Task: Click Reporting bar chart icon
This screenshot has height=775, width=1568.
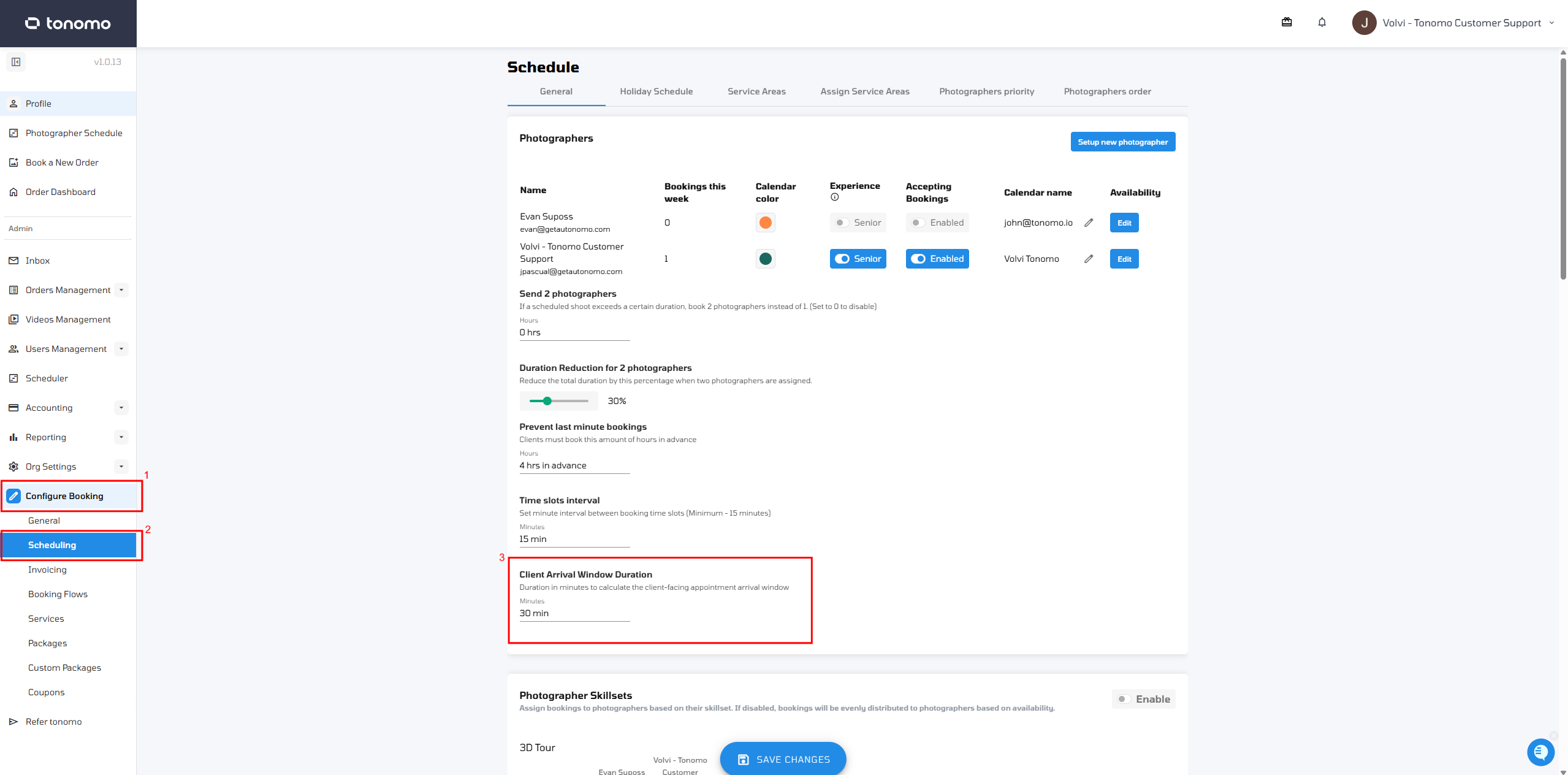Action: (x=13, y=437)
